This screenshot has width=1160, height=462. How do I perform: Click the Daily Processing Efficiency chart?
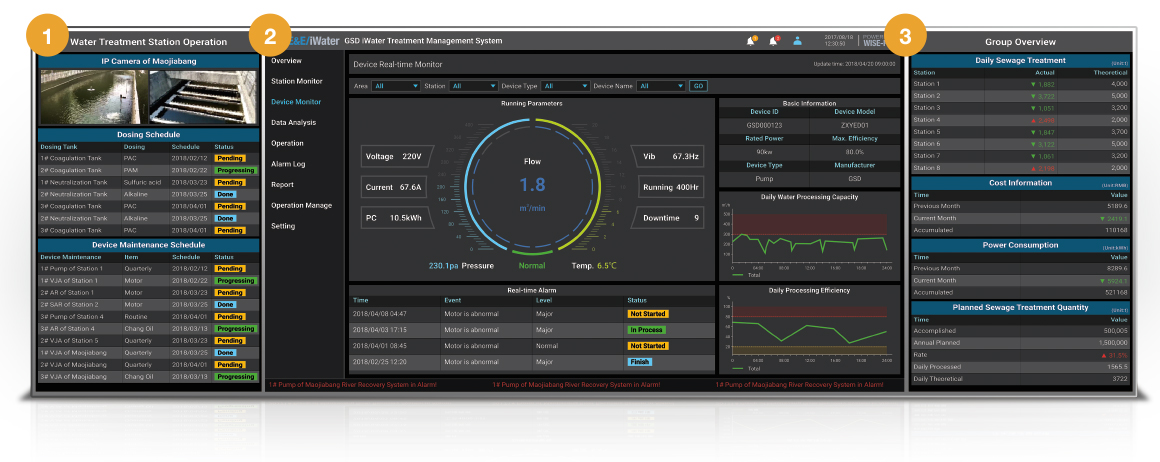click(x=809, y=328)
